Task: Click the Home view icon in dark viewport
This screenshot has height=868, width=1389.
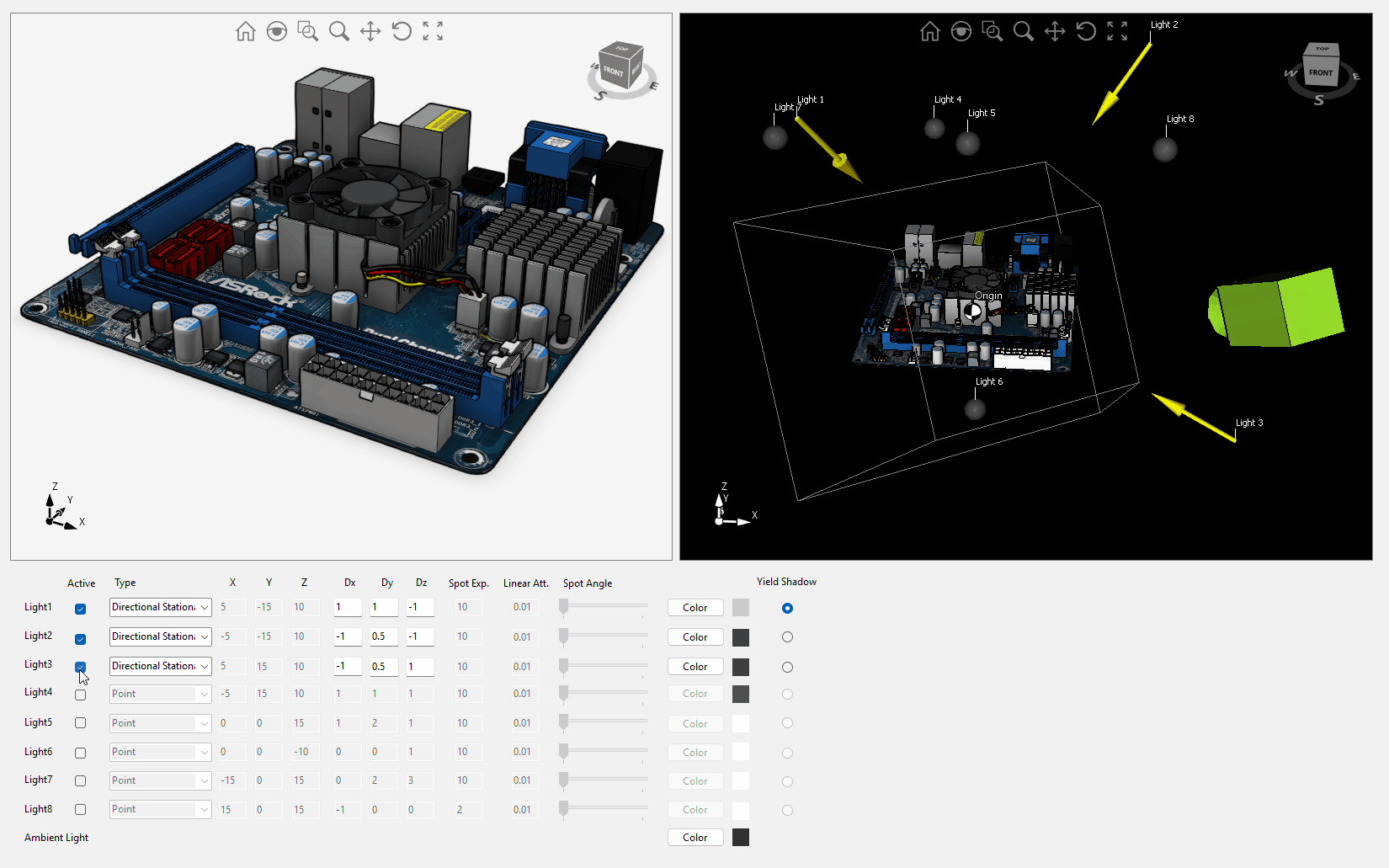Action: point(929,32)
